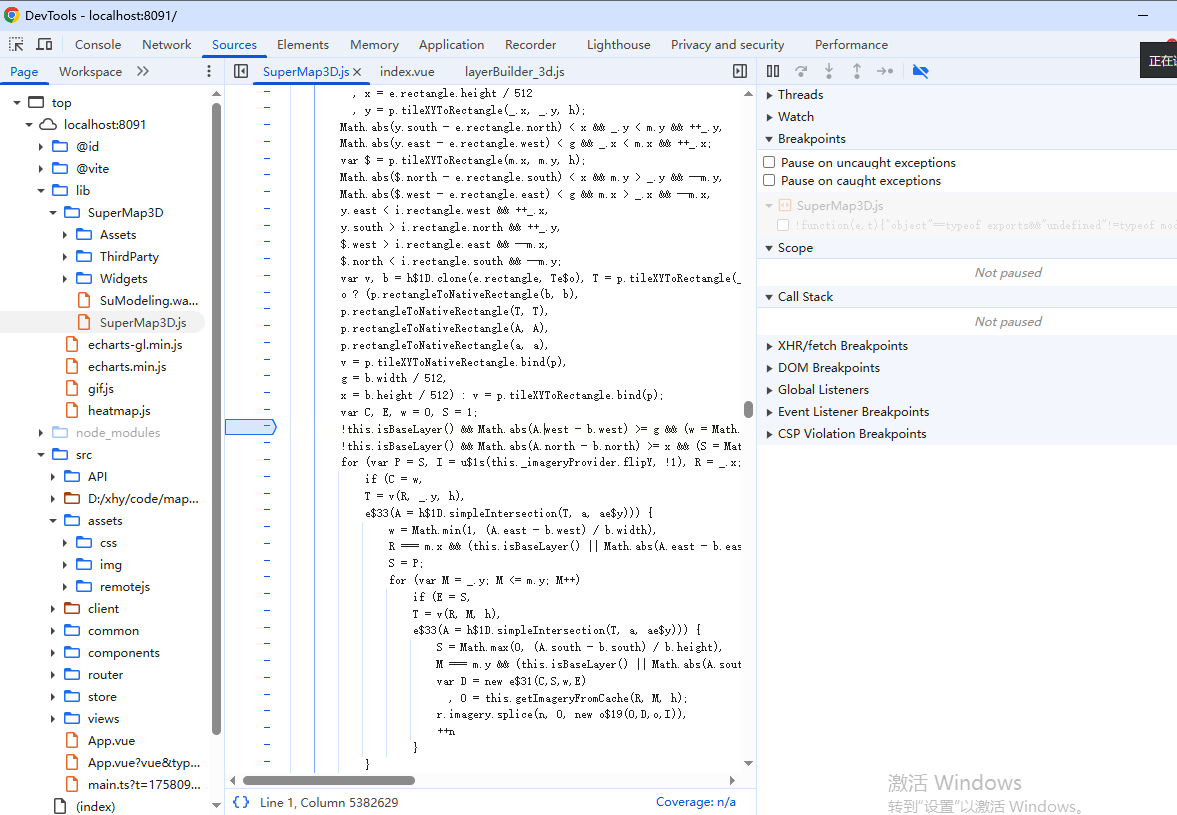
Task: Toggle pretty print curly braces icon
Action: coord(241,802)
